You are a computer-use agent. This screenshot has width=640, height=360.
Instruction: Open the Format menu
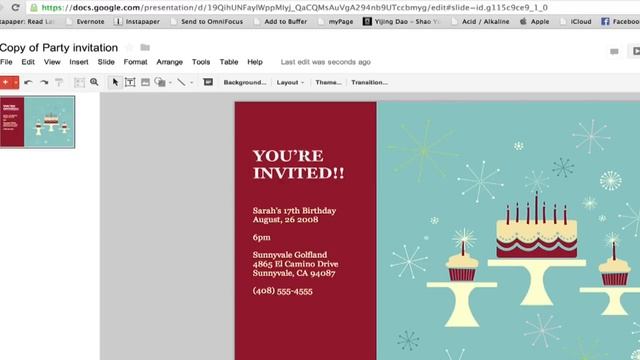coord(135,62)
